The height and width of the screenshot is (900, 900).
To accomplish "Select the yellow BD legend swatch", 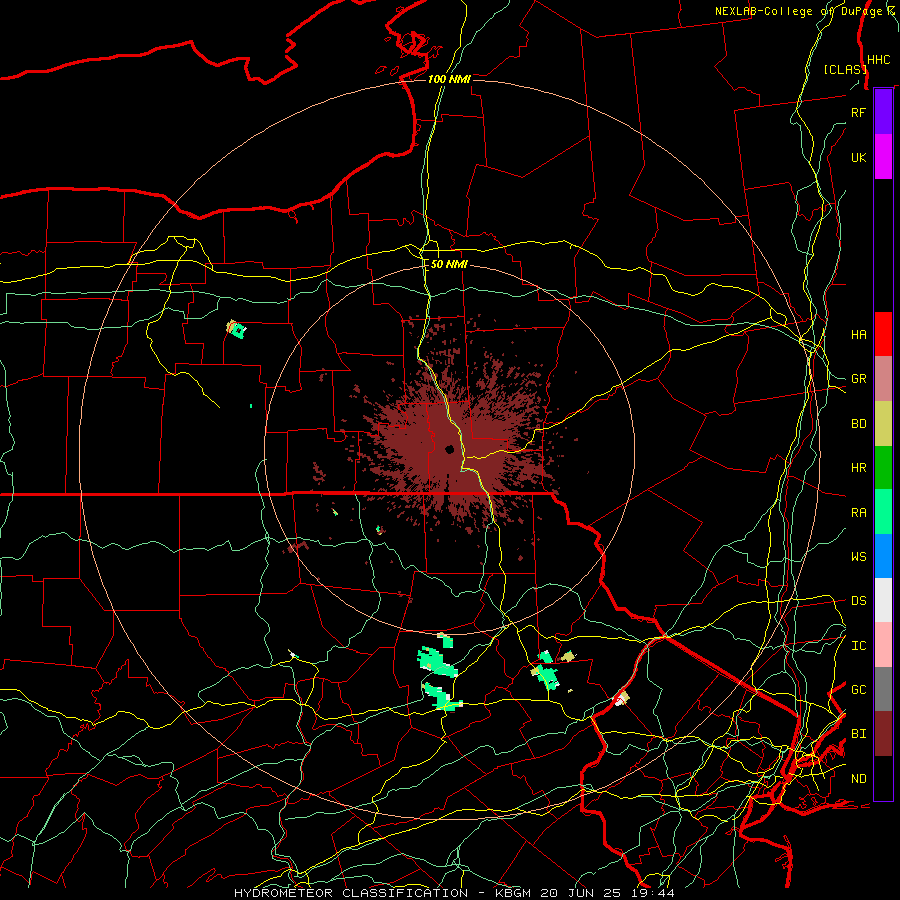I will 883,423.
